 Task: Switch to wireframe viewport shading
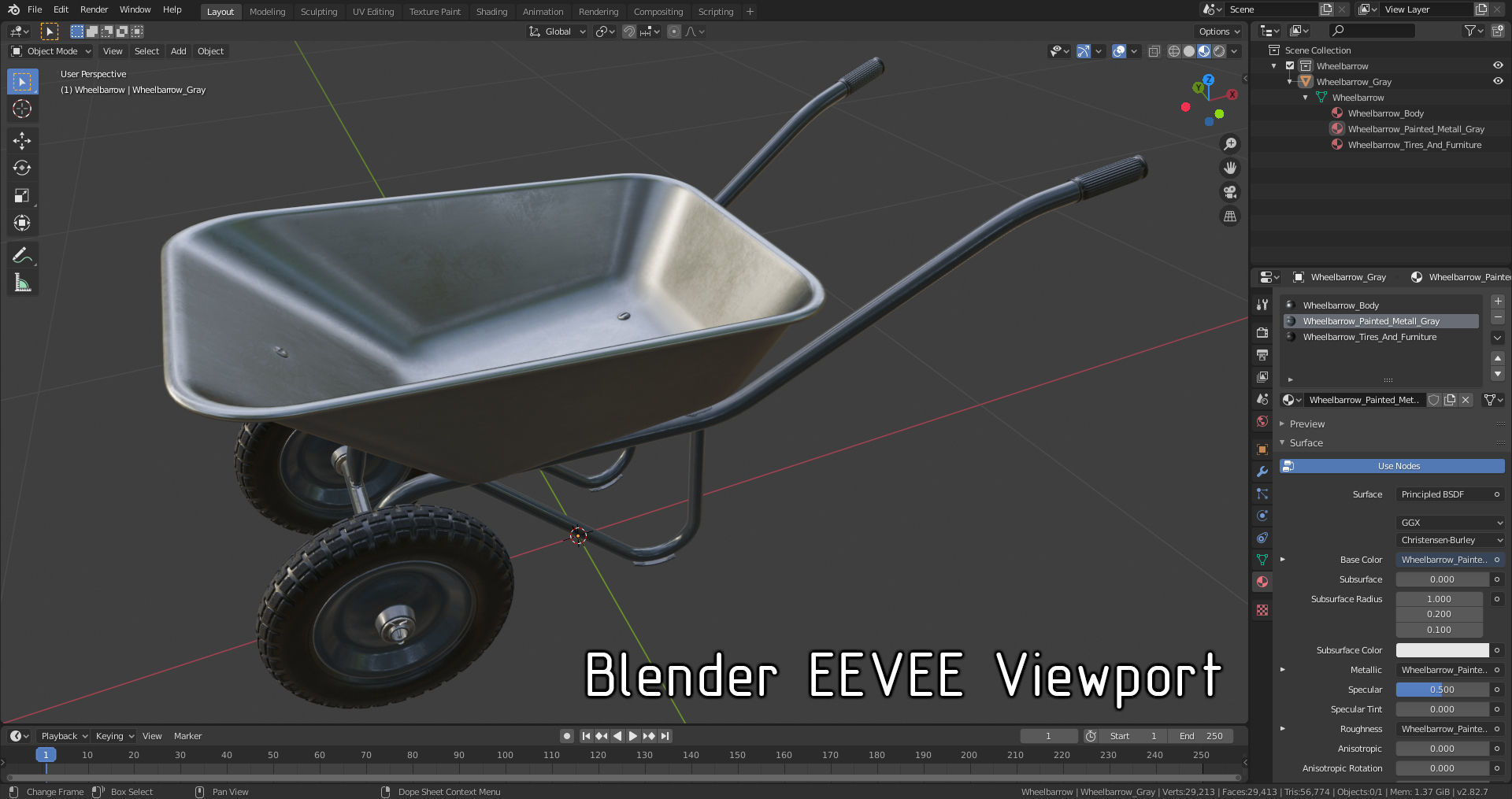tap(1173, 51)
